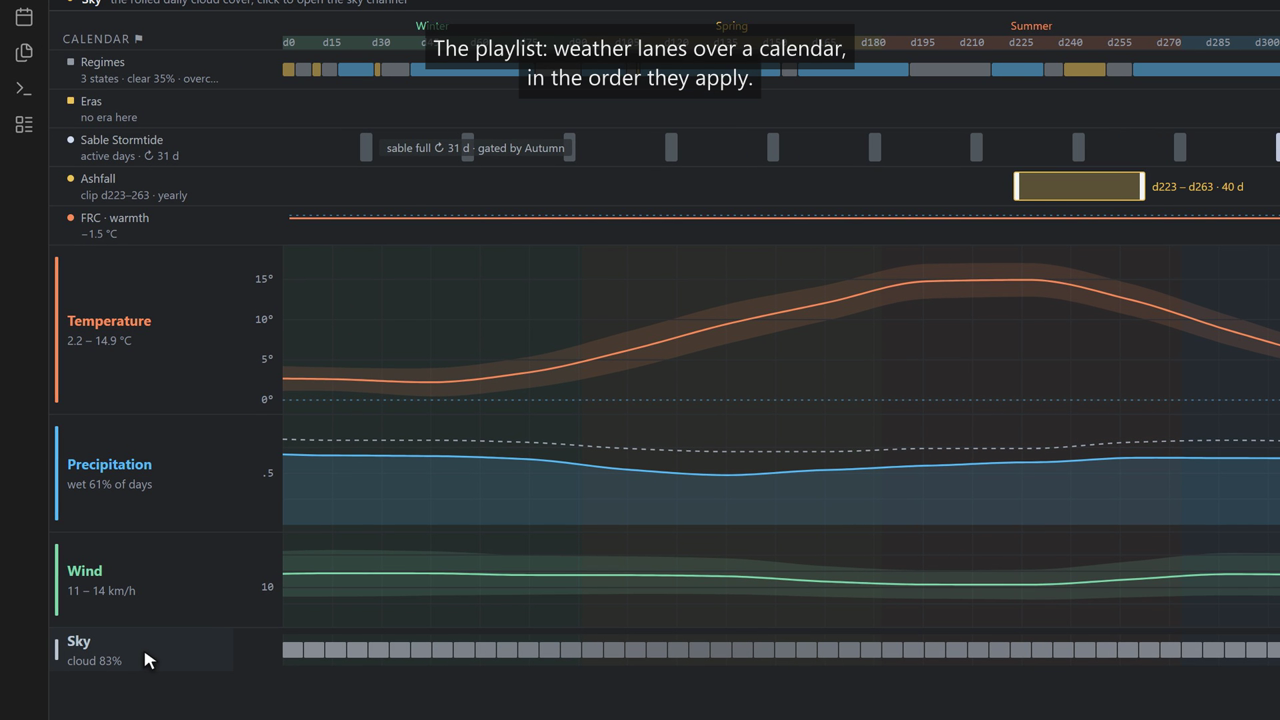Click the Summer season label

point(1031,26)
